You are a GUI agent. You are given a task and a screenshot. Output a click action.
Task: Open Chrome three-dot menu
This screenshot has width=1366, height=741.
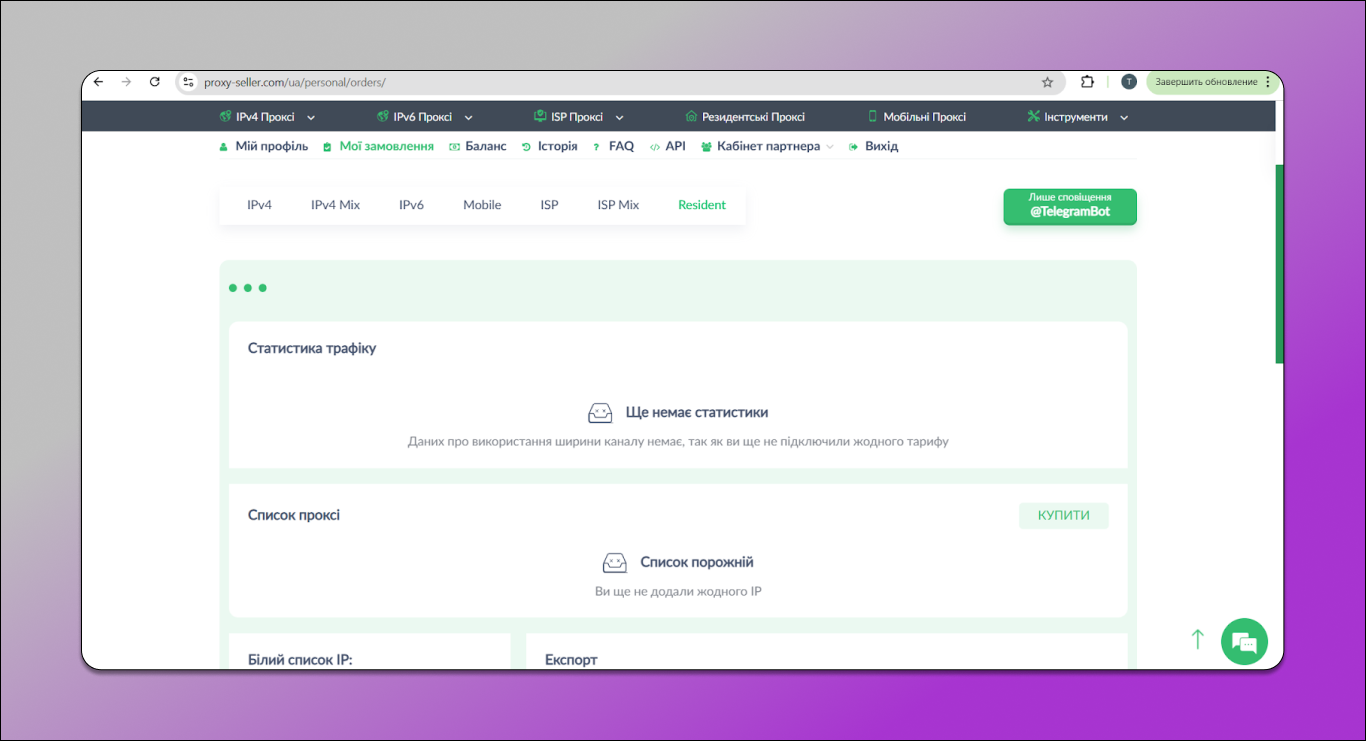coord(1268,82)
